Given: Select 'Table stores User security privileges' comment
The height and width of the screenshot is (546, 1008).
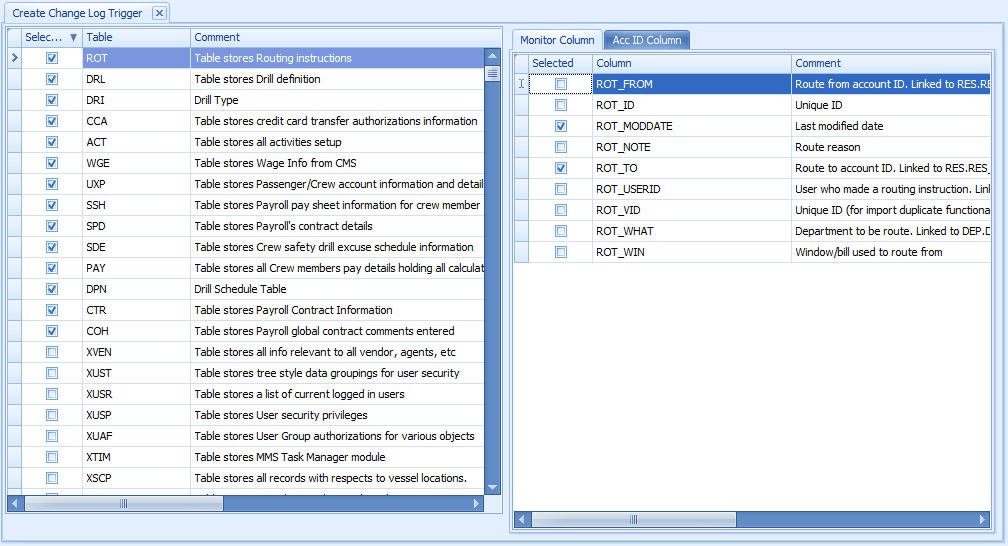Looking at the screenshot, I should pos(281,415).
